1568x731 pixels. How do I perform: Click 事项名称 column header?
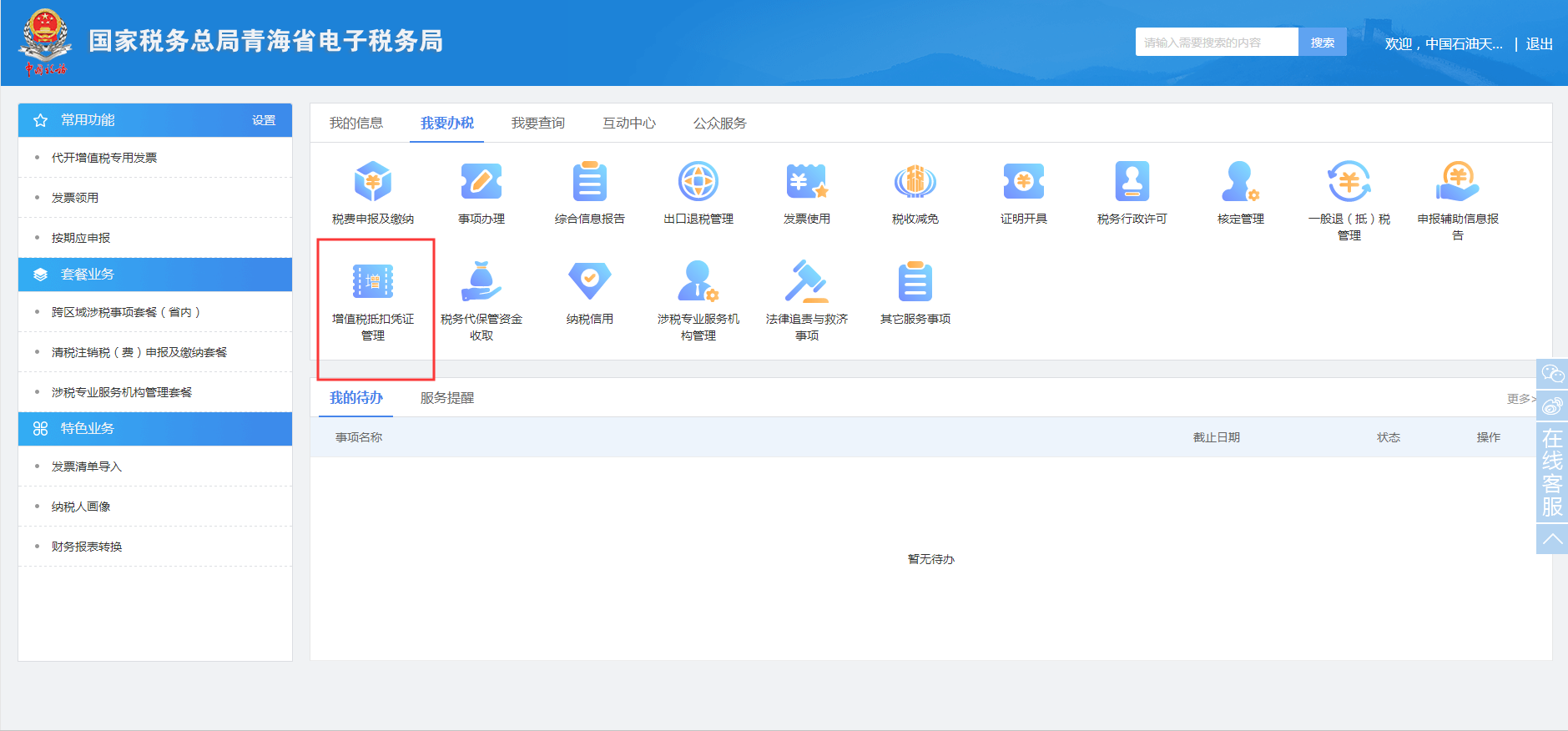(x=359, y=437)
